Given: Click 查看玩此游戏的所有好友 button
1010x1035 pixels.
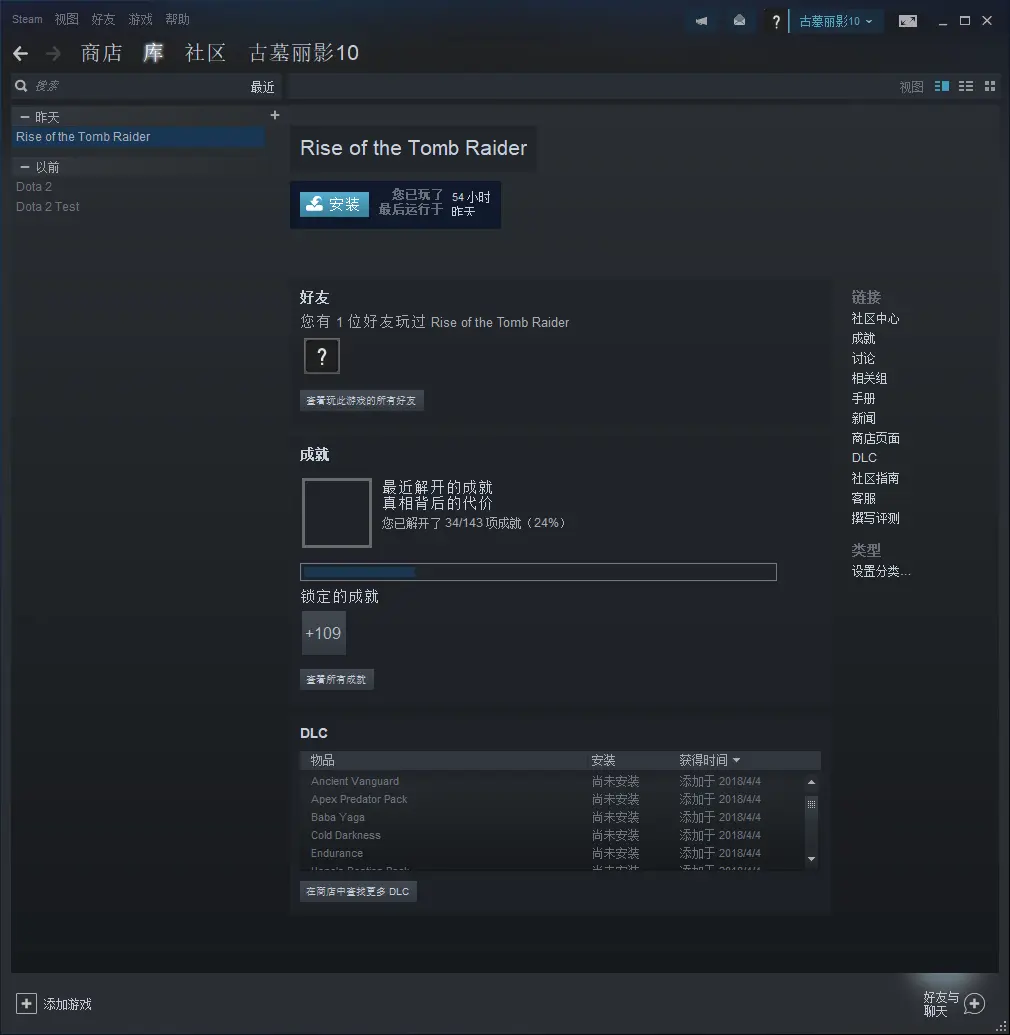Looking at the screenshot, I should [361, 401].
